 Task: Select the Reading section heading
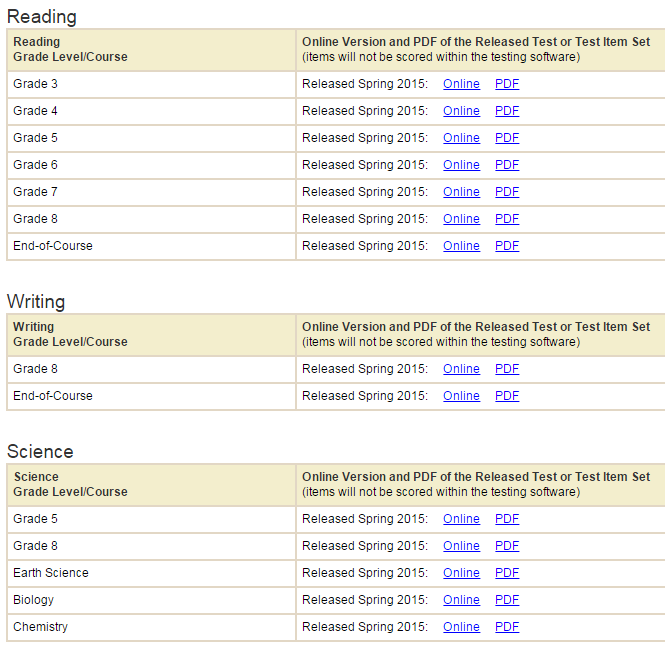pyautogui.click(x=42, y=17)
